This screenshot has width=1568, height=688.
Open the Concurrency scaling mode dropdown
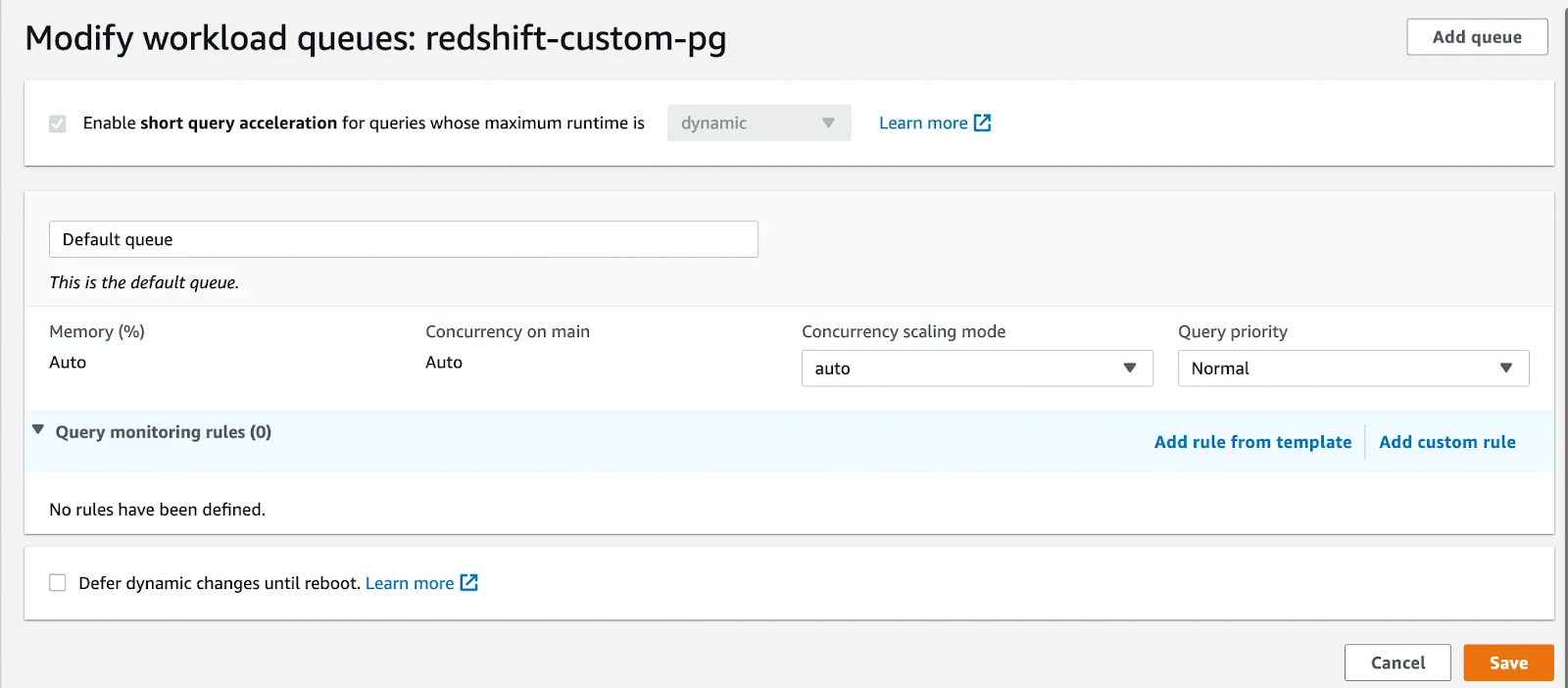pos(976,369)
